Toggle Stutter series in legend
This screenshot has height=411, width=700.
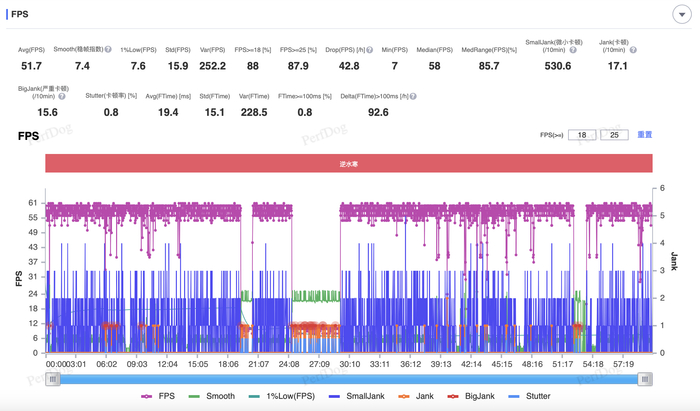click(x=529, y=396)
